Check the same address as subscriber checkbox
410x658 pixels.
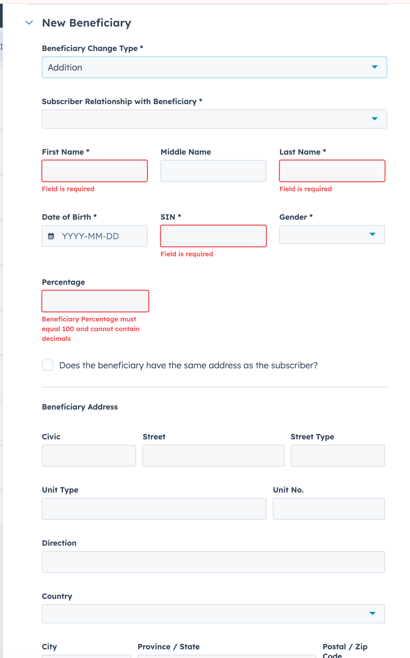click(x=48, y=365)
